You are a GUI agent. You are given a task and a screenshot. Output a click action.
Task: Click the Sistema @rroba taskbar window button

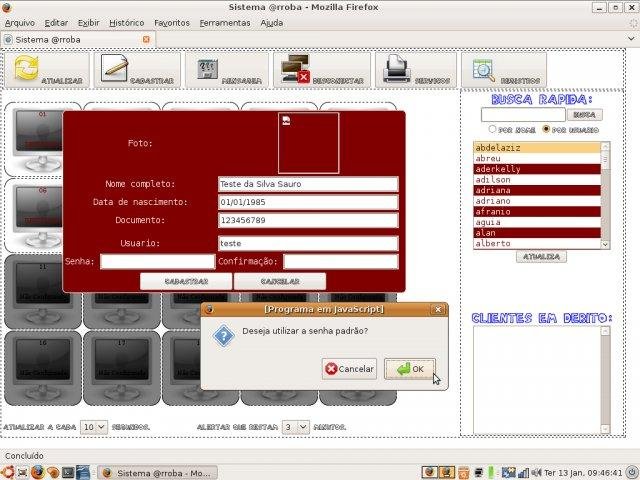pyautogui.click(x=158, y=473)
